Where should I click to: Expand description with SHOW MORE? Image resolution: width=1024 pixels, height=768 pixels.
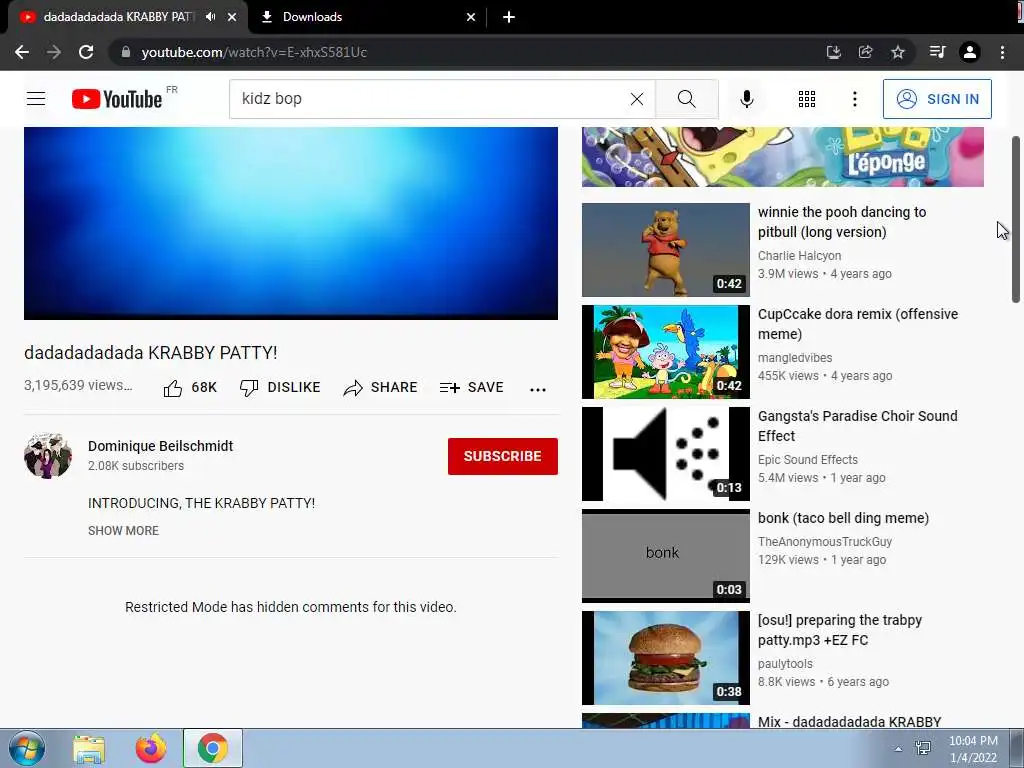(123, 531)
